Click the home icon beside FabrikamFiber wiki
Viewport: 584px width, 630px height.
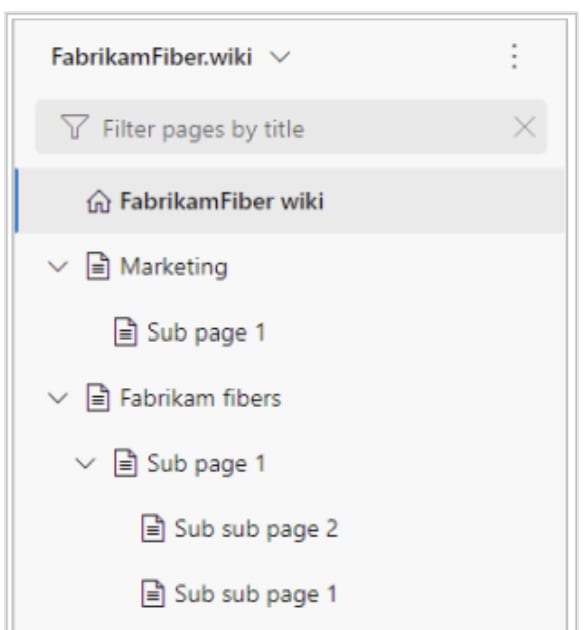[x=98, y=201]
